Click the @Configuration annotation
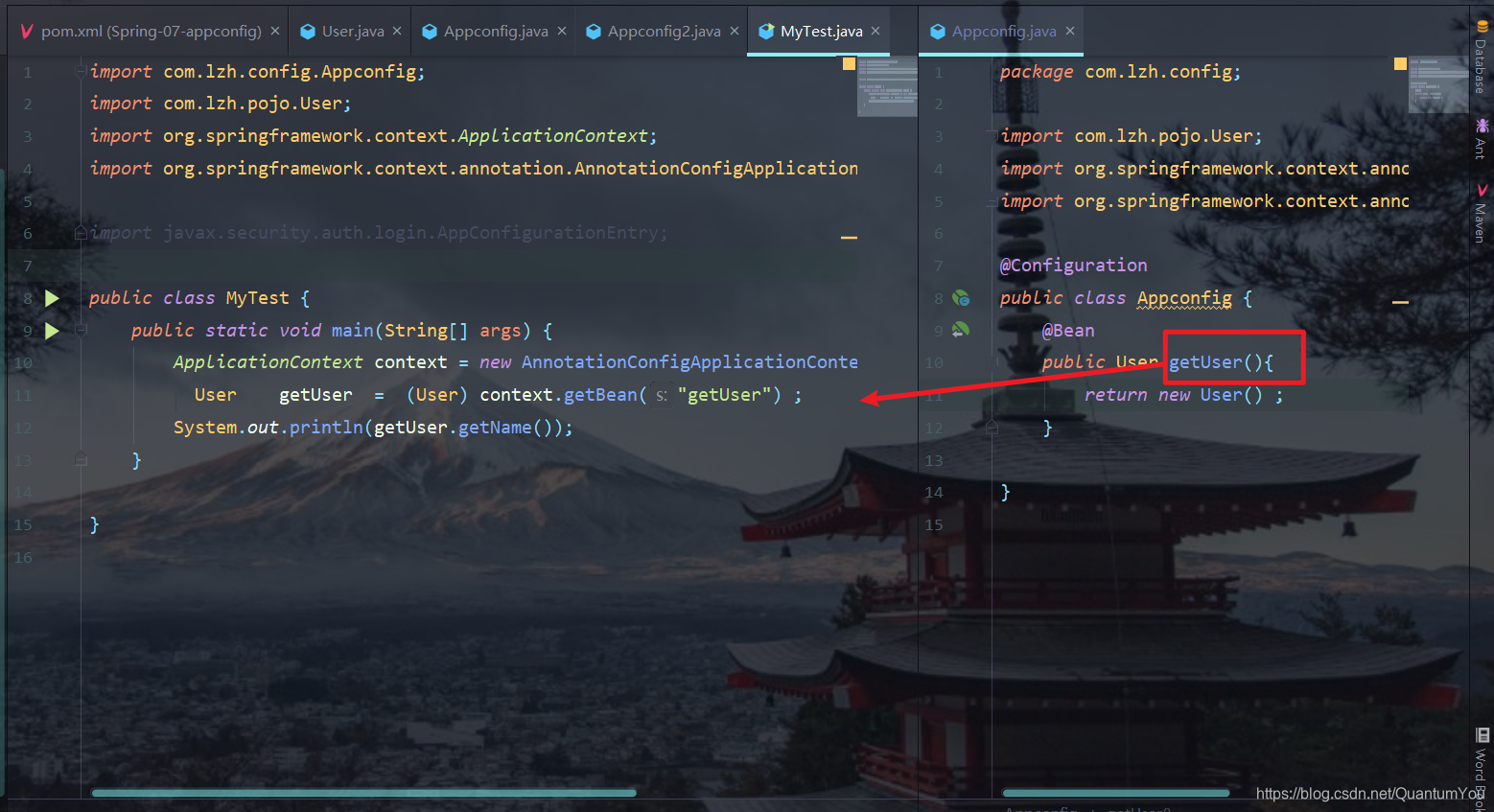The width and height of the screenshot is (1494, 812). pos(1073,266)
